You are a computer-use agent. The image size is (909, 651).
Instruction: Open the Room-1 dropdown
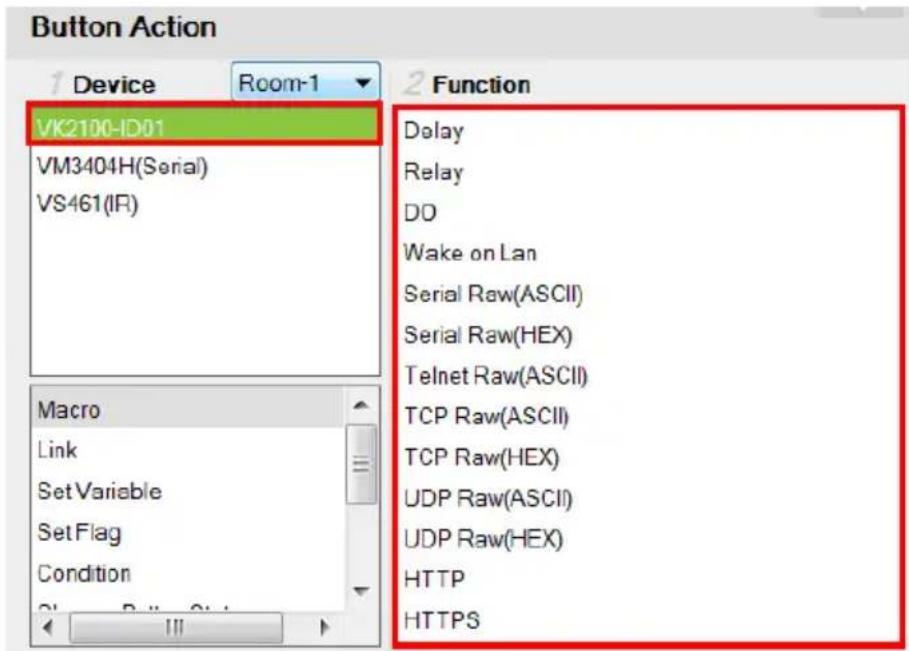(x=306, y=83)
